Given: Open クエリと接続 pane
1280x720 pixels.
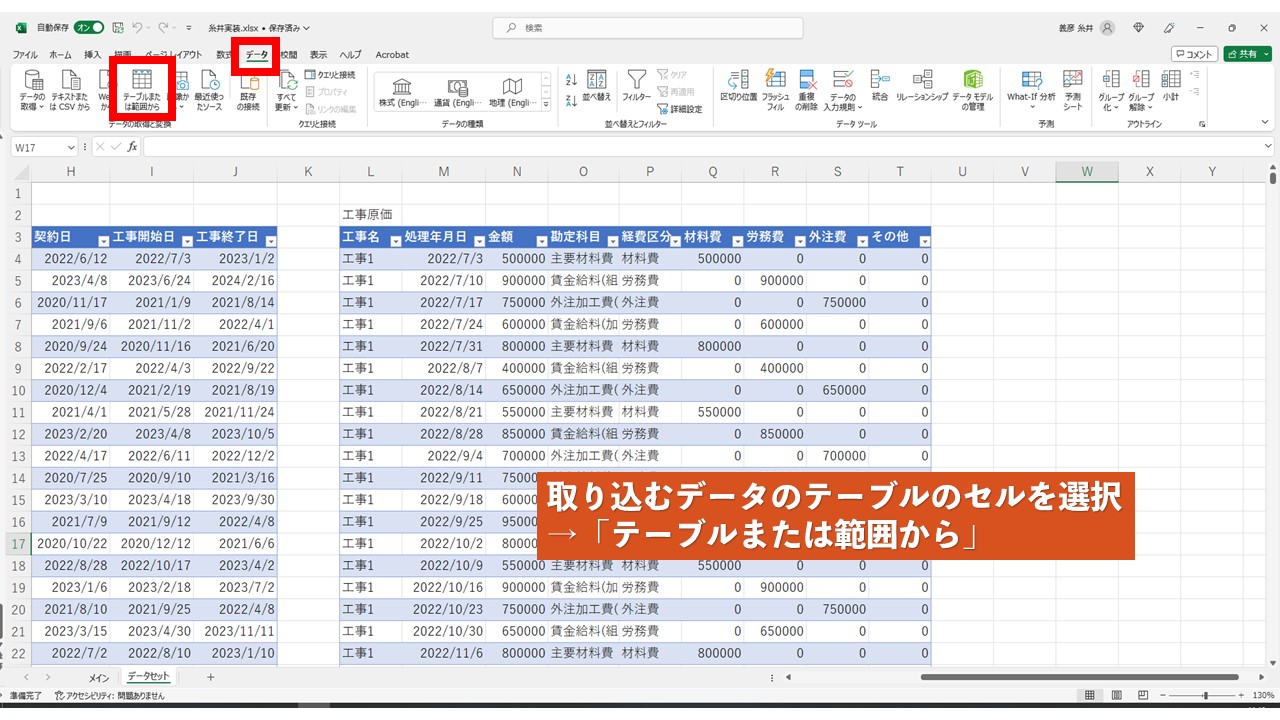Looking at the screenshot, I should click(x=330, y=75).
